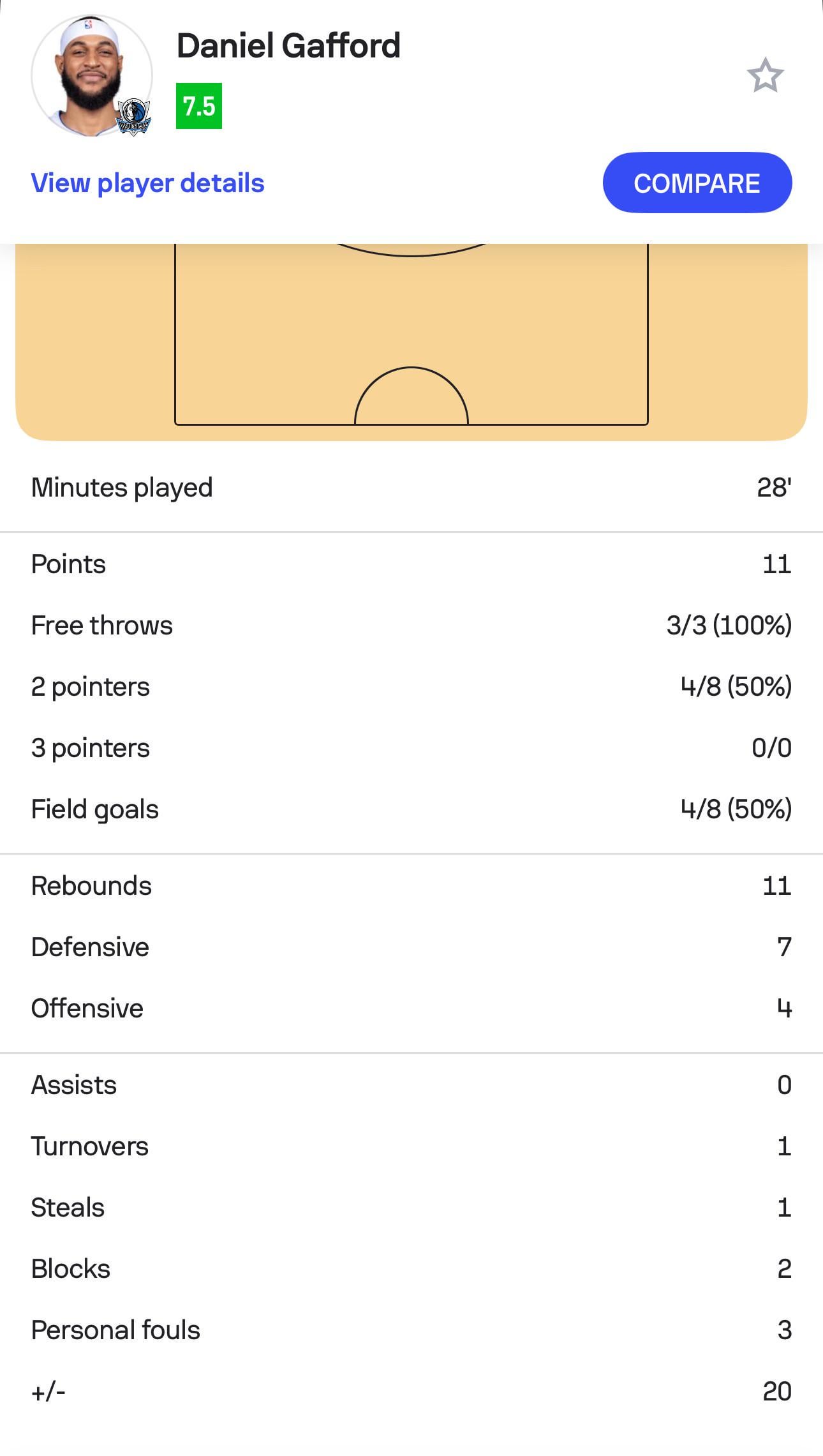Tap the Blocks stat label
The image size is (823, 1456).
[70, 1269]
